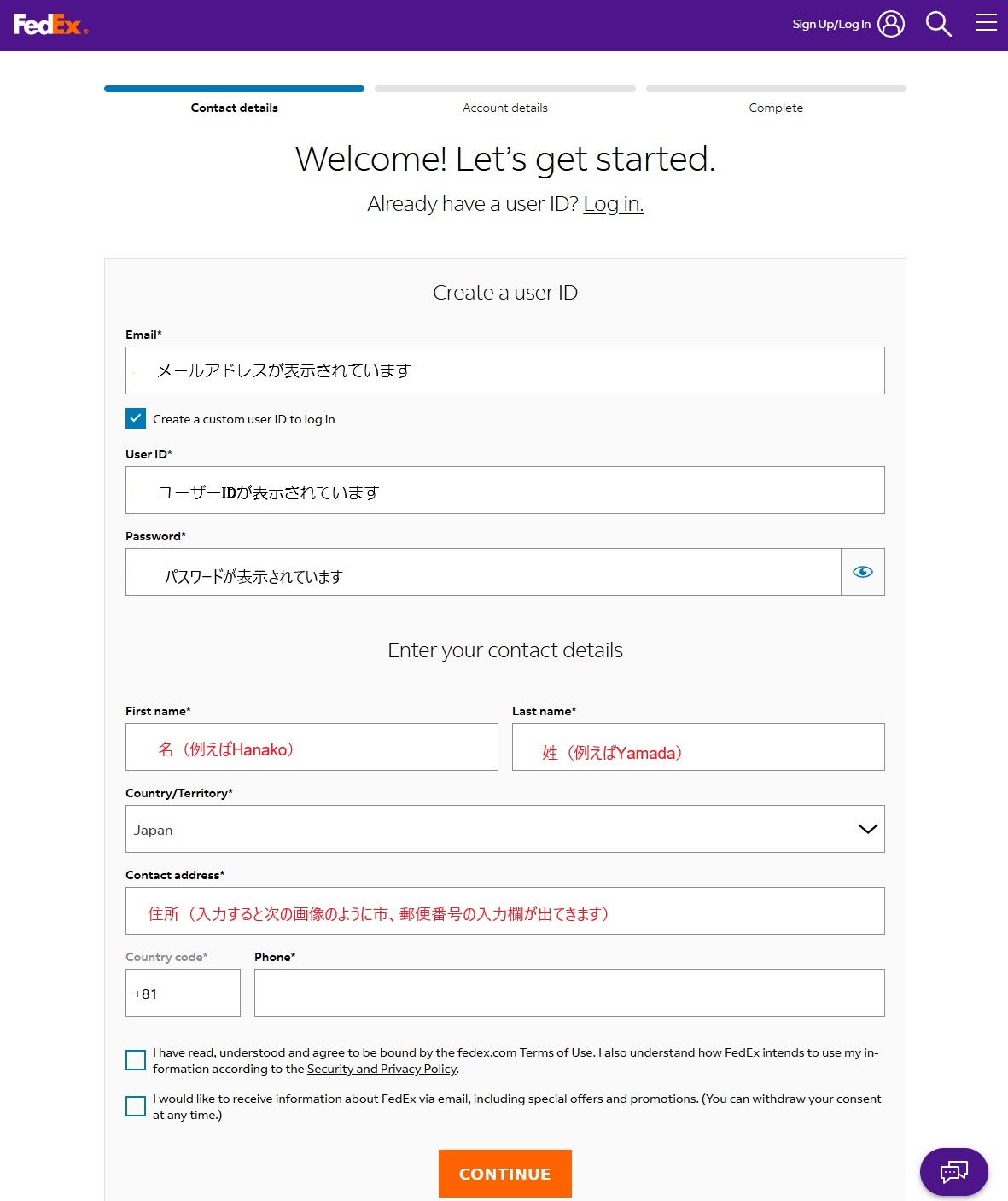Agree to the Terms of Use checkbox
The image size is (1008, 1201).
pyautogui.click(x=136, y=1060)
